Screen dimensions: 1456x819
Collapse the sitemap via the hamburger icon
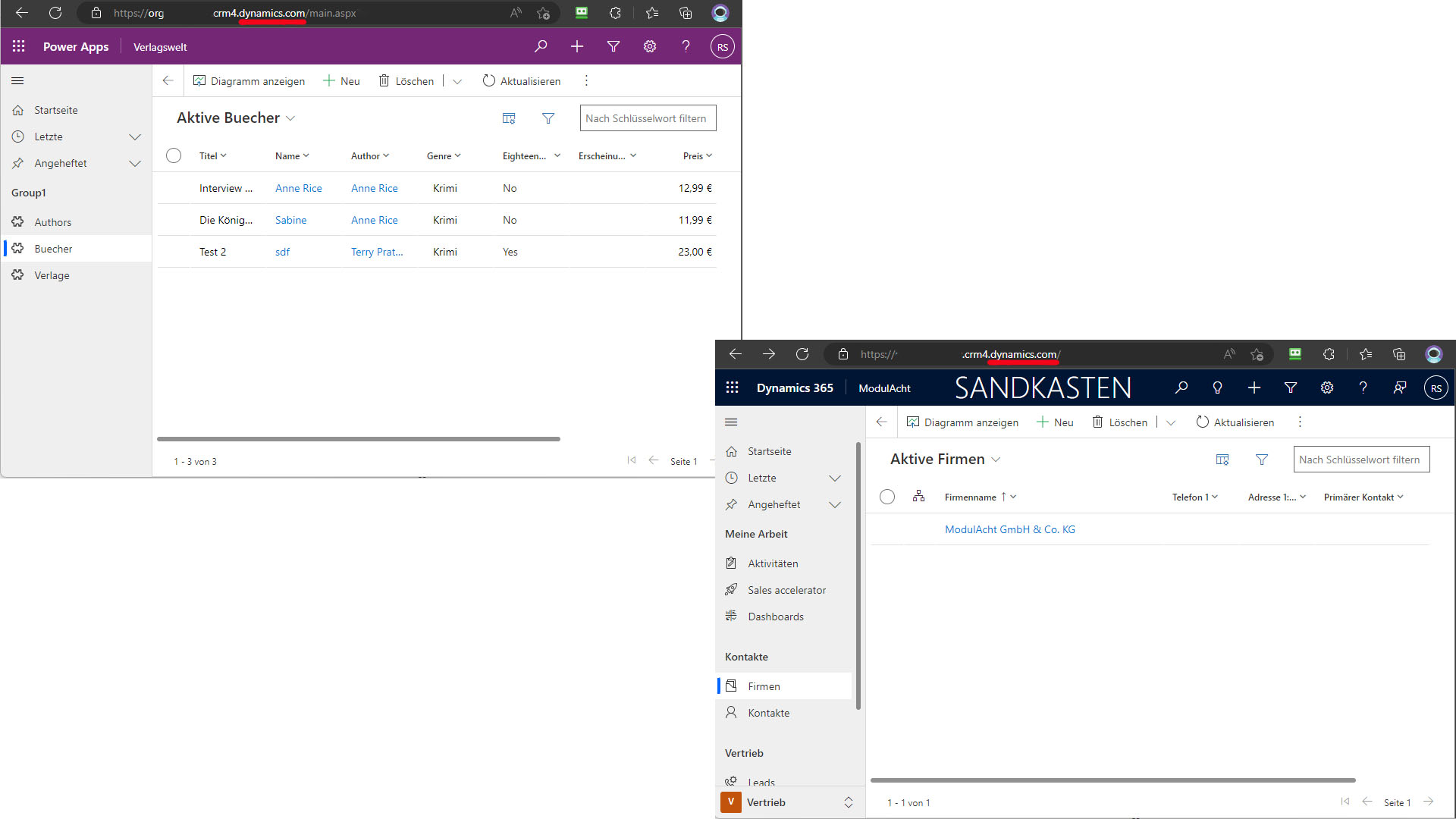click(17, 80)
